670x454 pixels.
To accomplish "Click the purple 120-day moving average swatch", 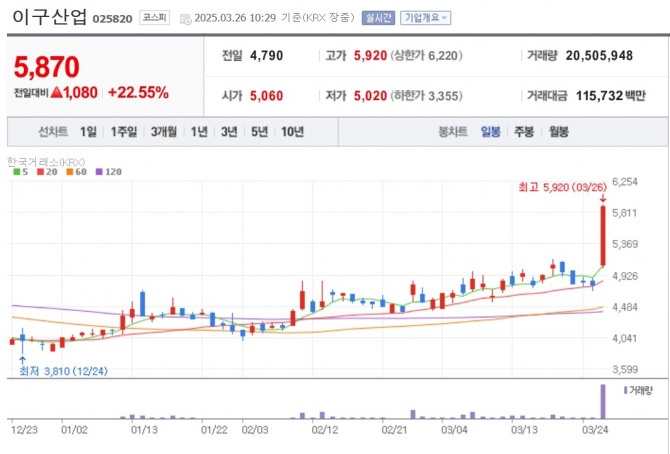I will pos(99,172).
